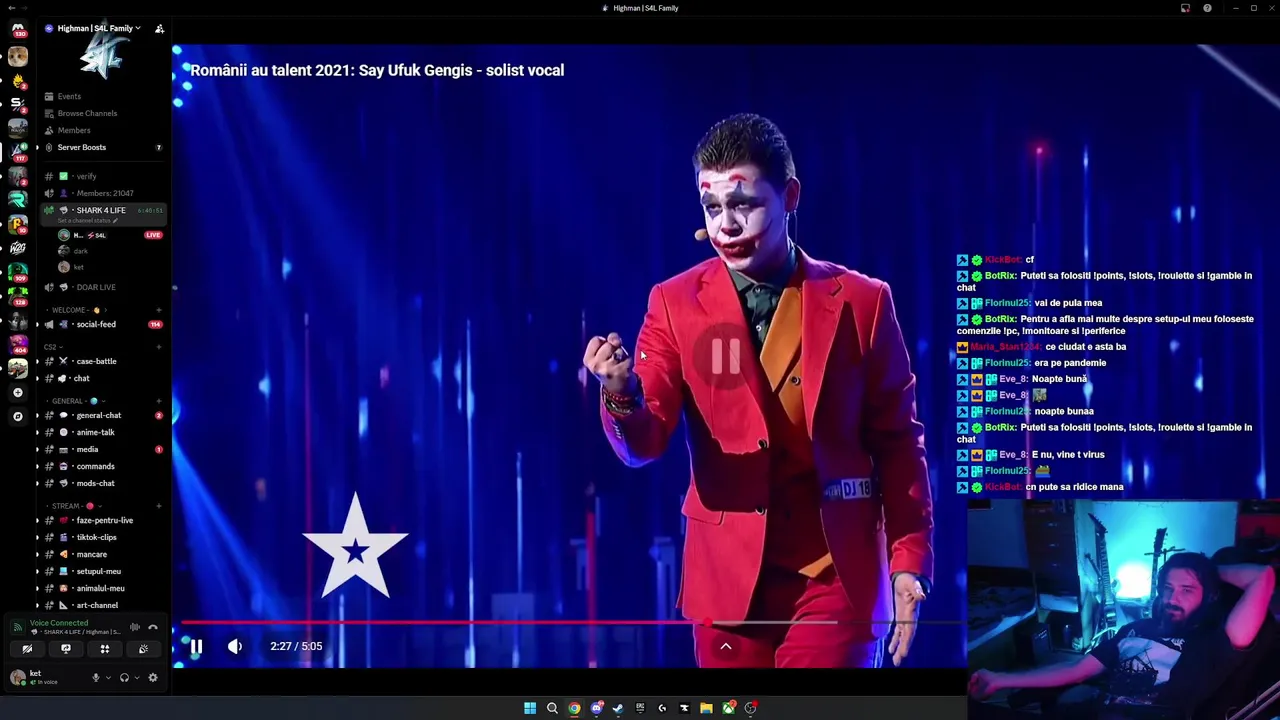
Task: Open Logitech G HUB from taskbar
Action: click(x=662, y=708)
